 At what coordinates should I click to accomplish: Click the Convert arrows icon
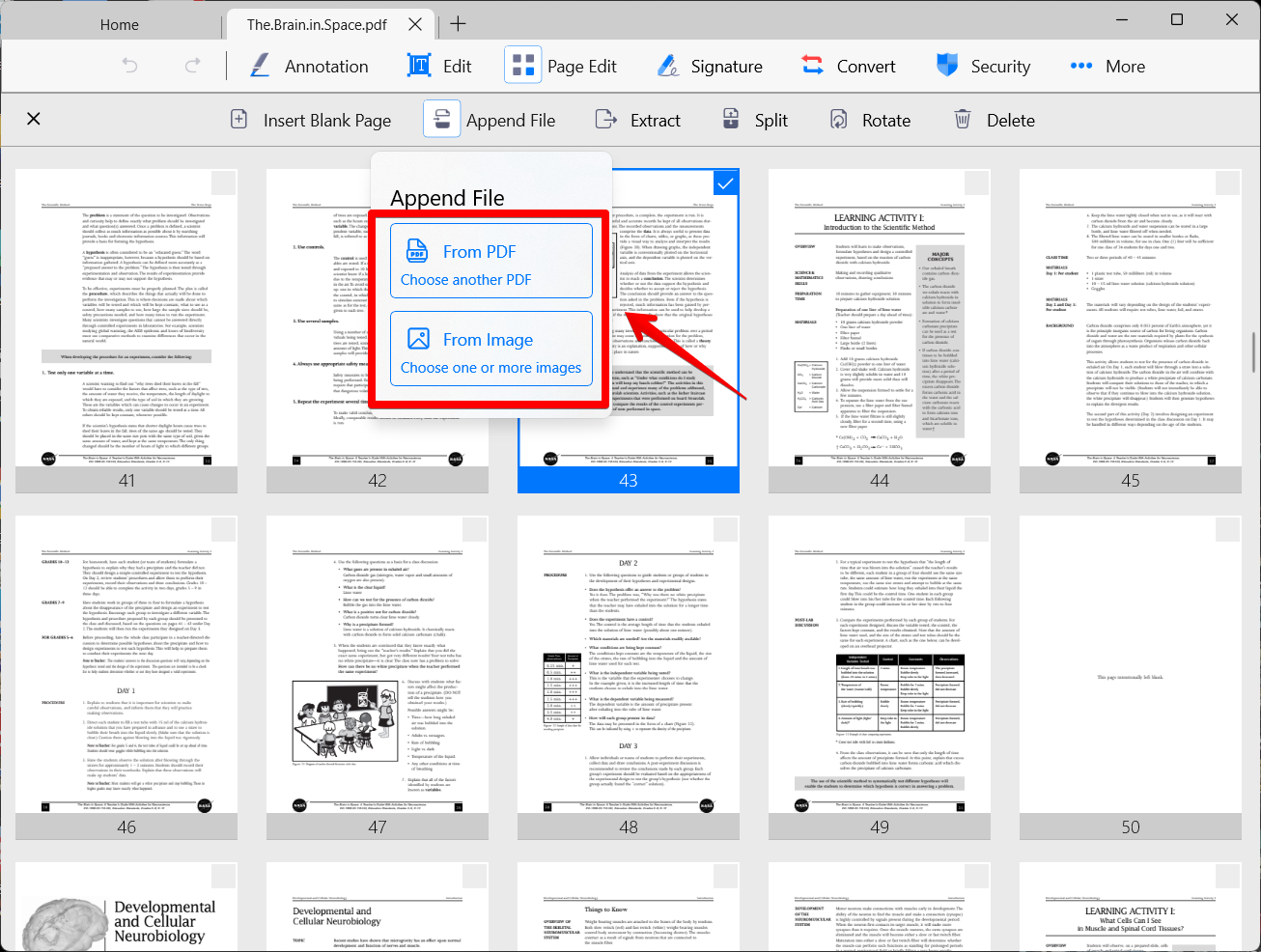(x=813, y=66)
